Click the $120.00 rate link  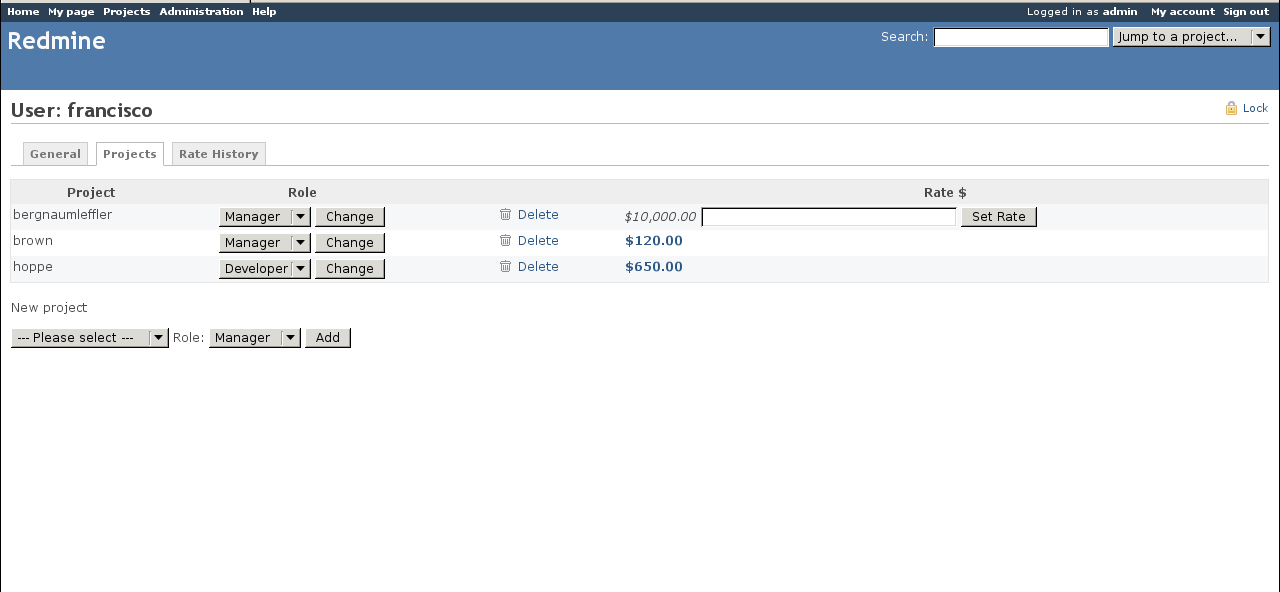point(654,241)
